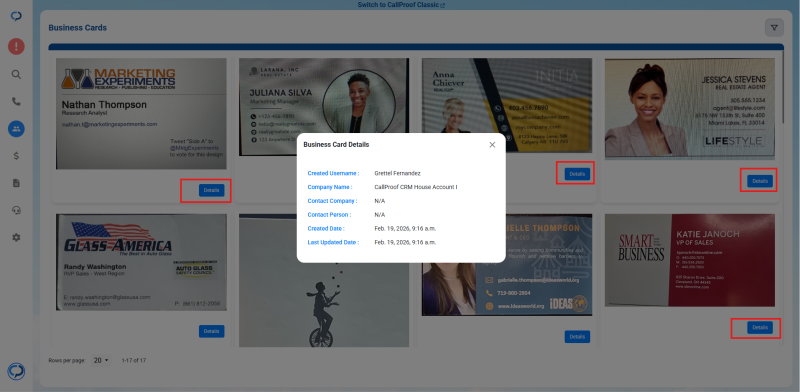The height and width of the screenshot is (392, 800).
Task: Select the contacts people icon in the sidebar
Action: [16, 129]
